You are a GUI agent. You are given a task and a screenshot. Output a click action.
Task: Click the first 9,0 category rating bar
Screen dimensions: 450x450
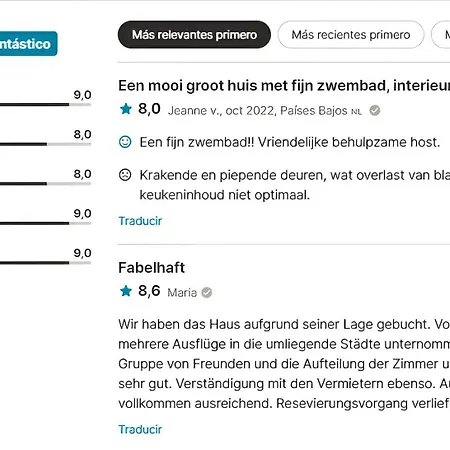pyautogui.click(x=45, y=105)
